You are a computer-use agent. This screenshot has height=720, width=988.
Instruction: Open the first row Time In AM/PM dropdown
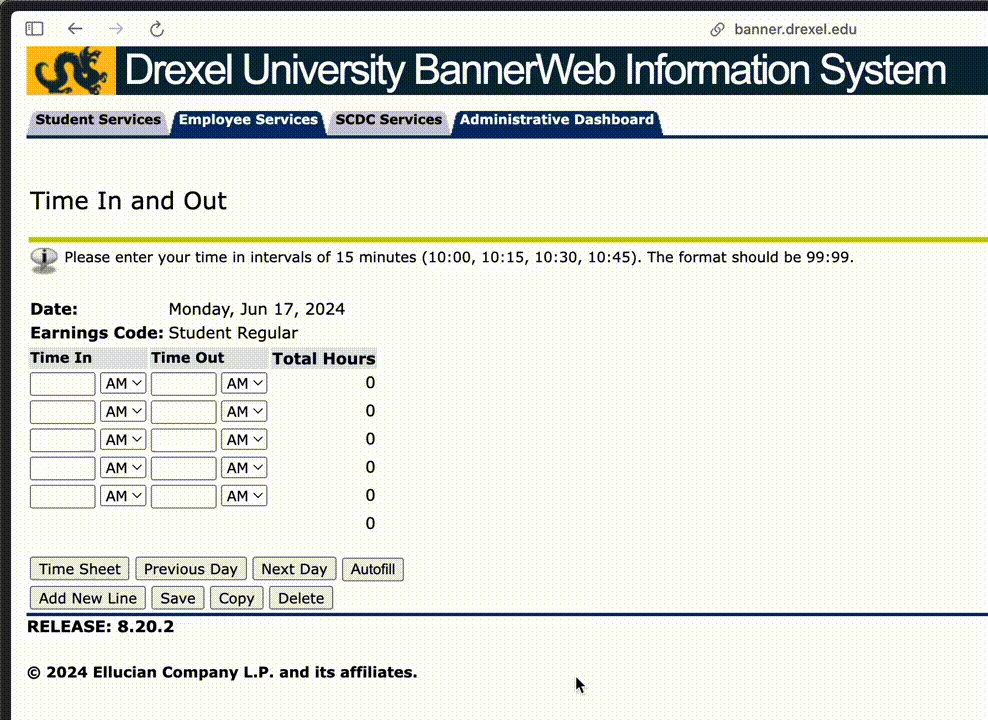tap(123, 384)
